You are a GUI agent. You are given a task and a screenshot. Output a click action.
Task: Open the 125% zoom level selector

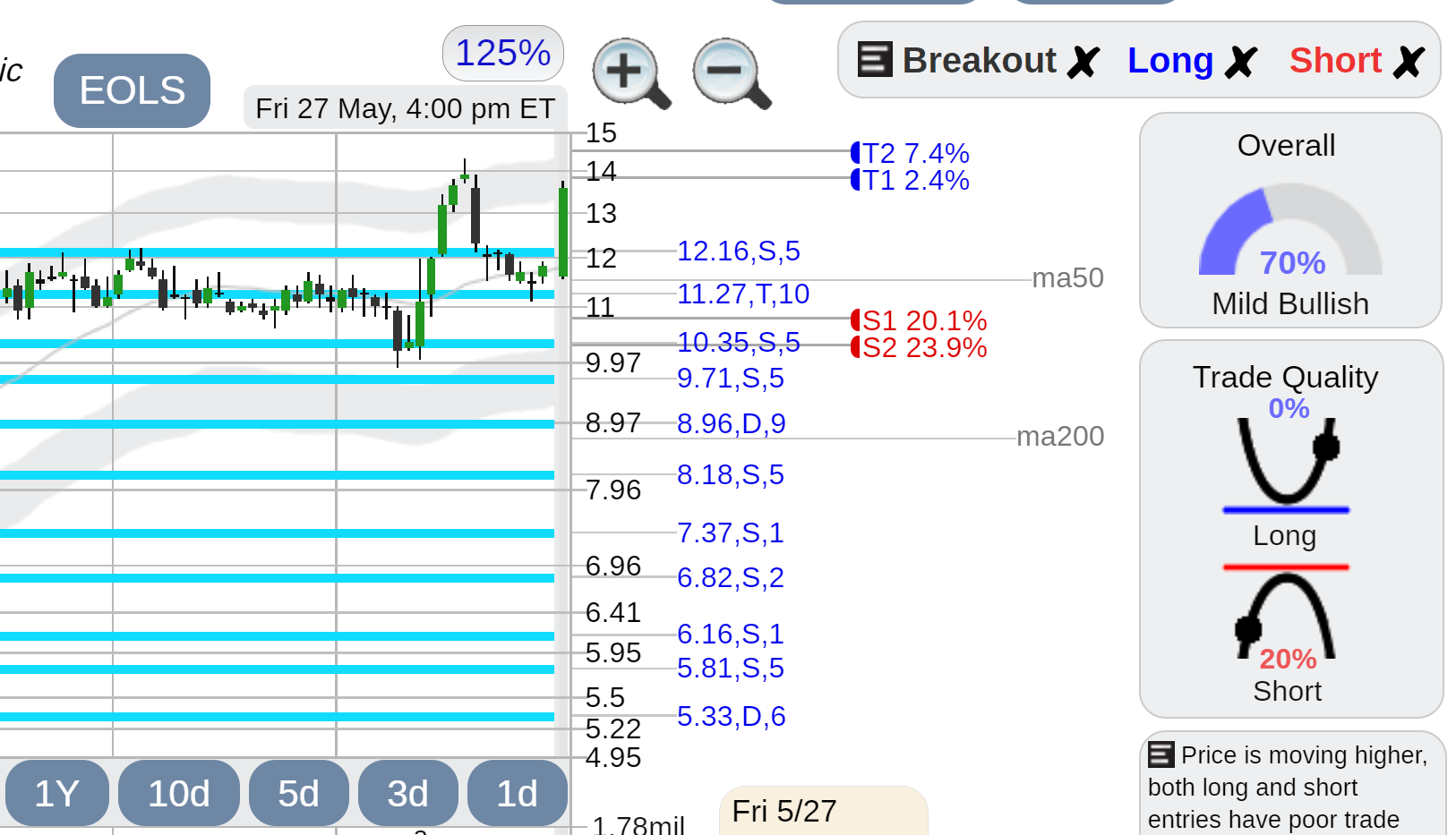pos(503,54)
